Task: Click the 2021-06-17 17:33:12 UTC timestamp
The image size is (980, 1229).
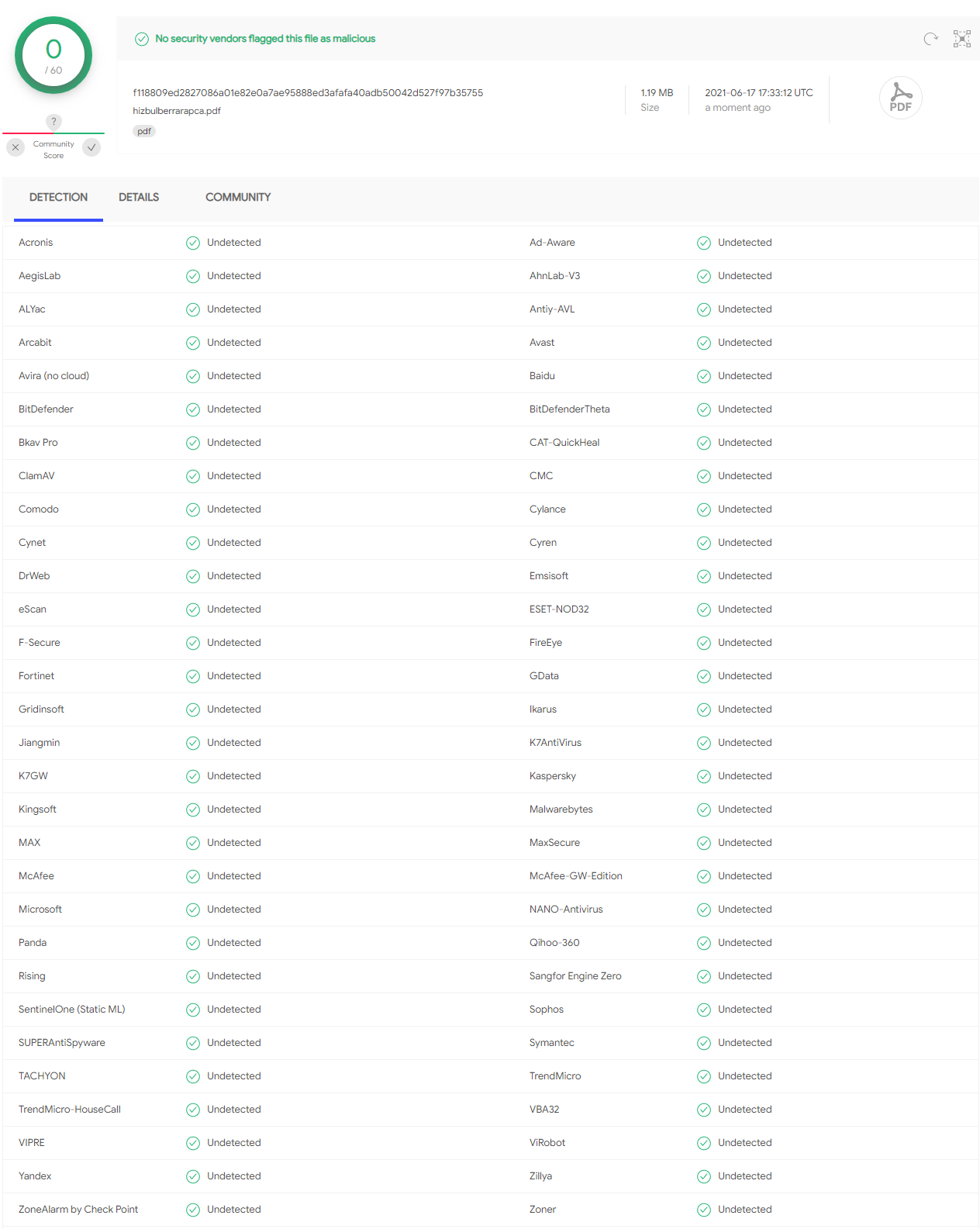Action: 759,92
